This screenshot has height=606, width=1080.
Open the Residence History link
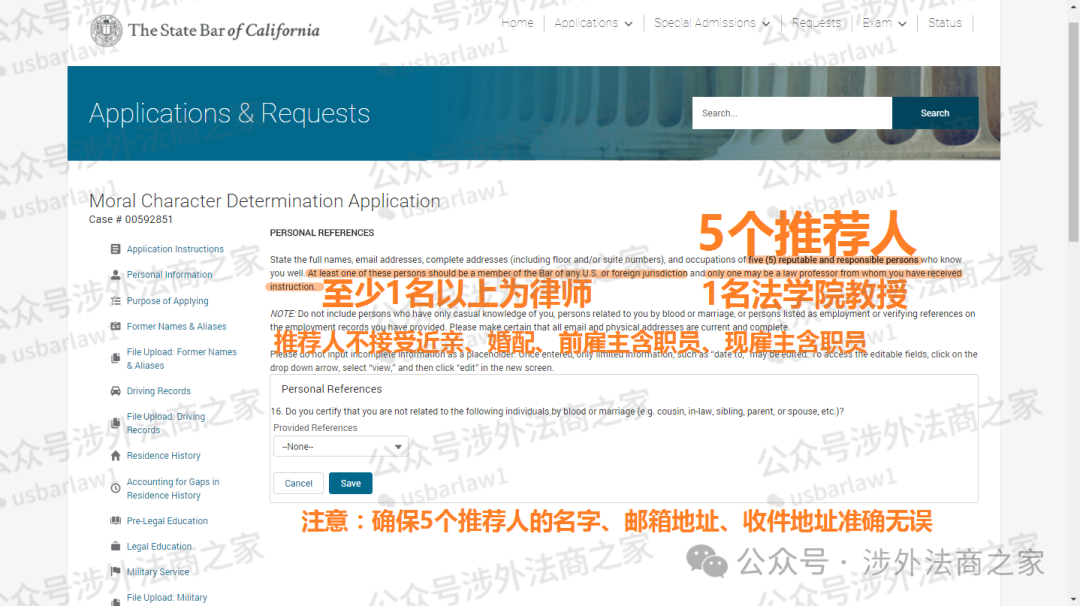click(x=163, y=456)
